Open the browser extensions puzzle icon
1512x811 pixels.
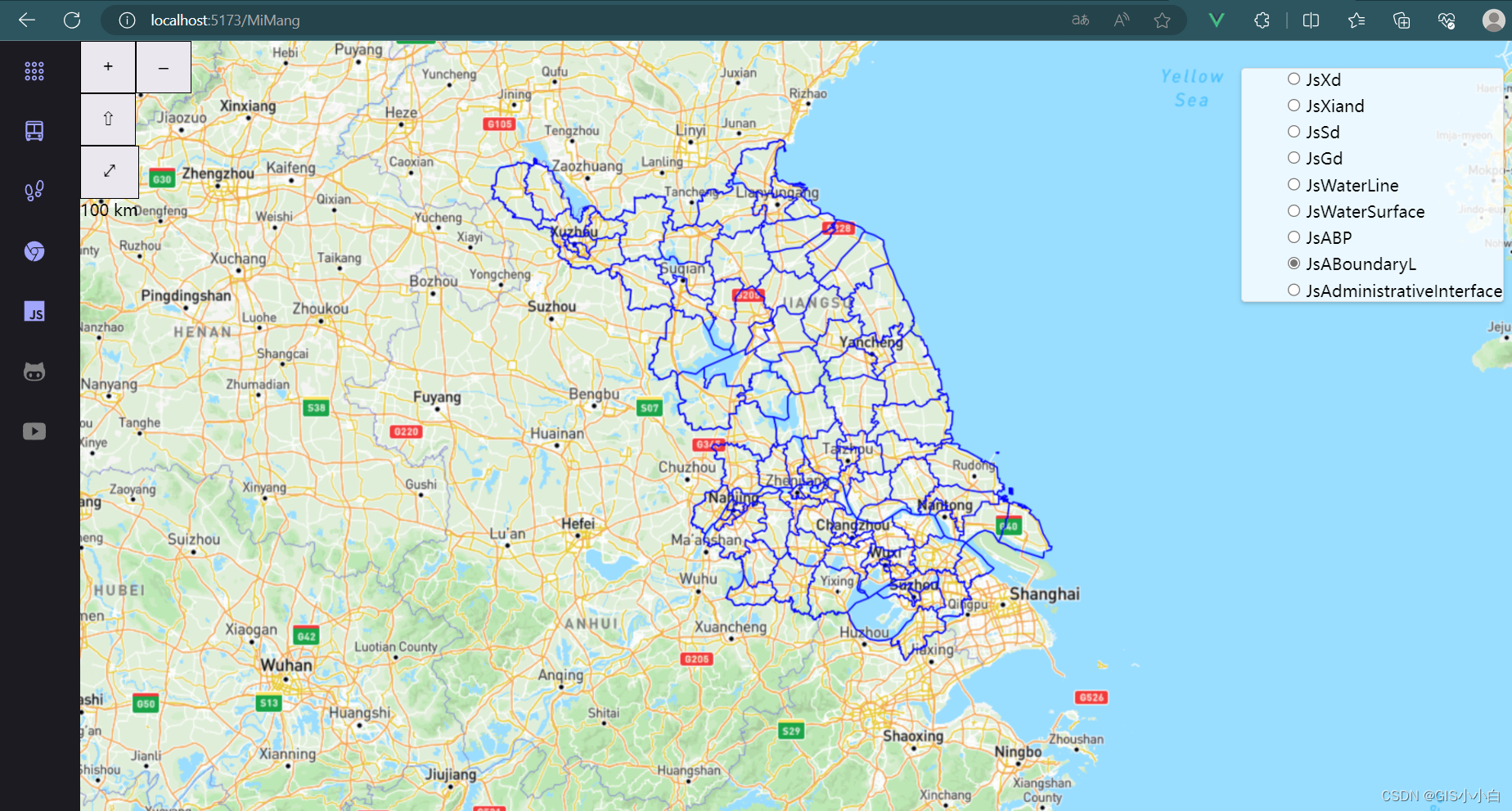(x=1262, y=20)
